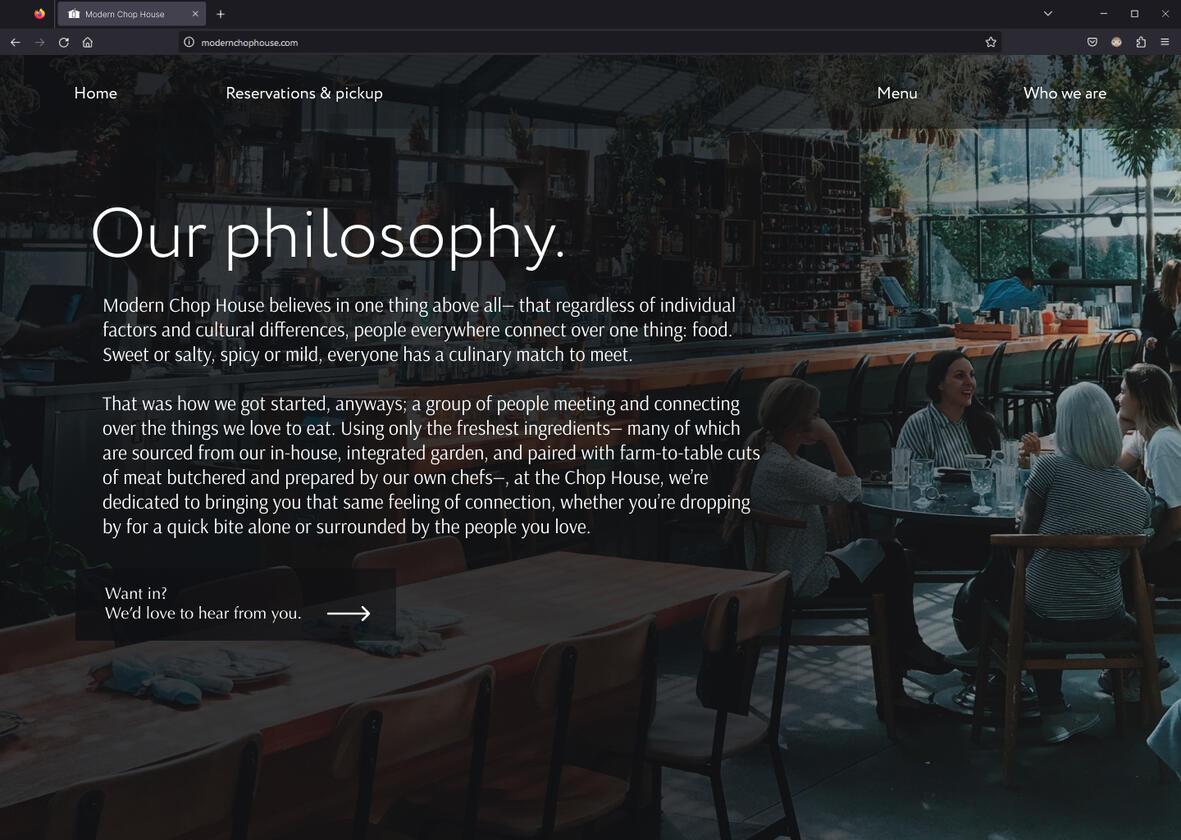1181x840 pixels.
Task: Open the Firefox hamburger application menu
Action: click(x=1165, y=42)
